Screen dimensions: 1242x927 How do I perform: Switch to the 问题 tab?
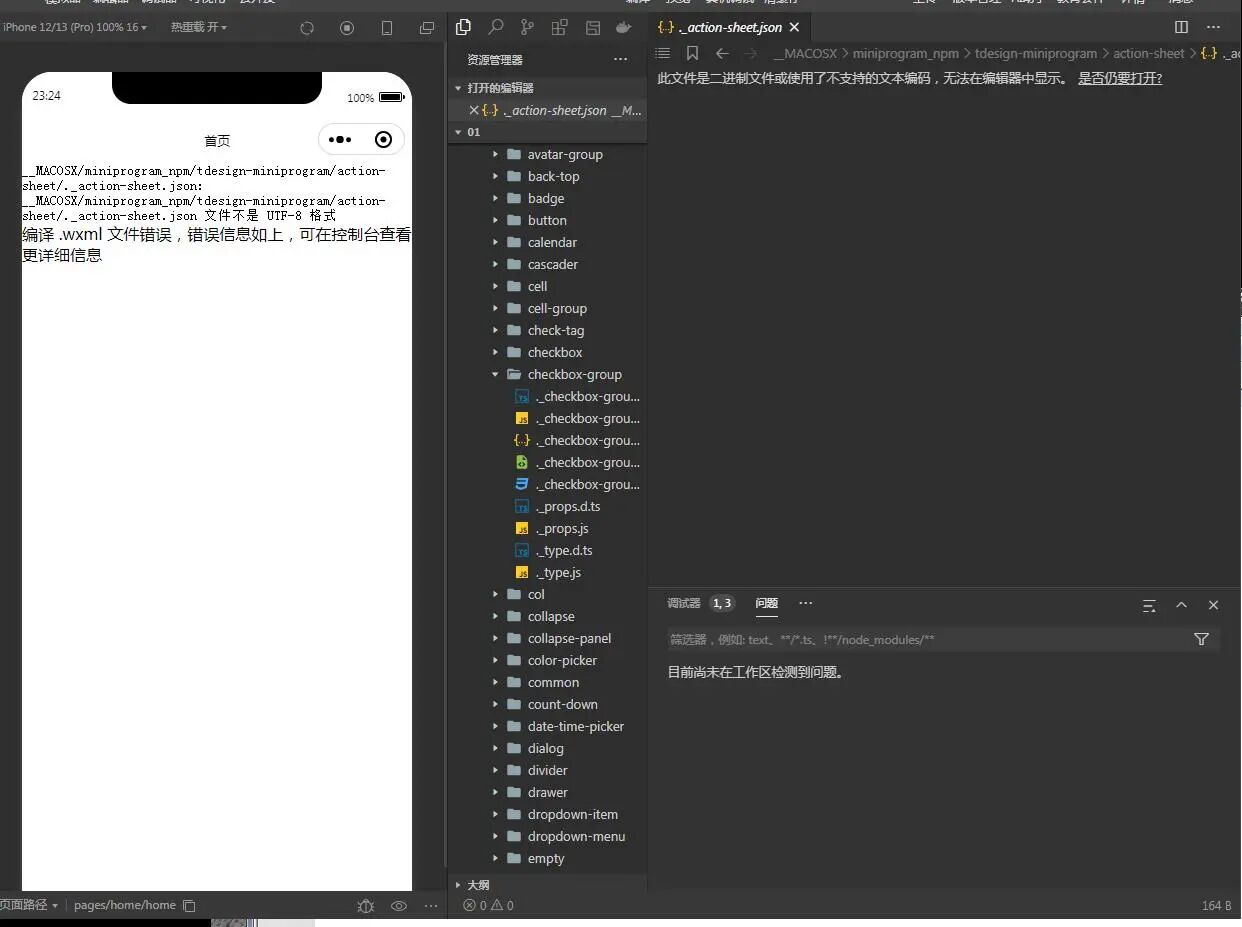coord(767,603)
